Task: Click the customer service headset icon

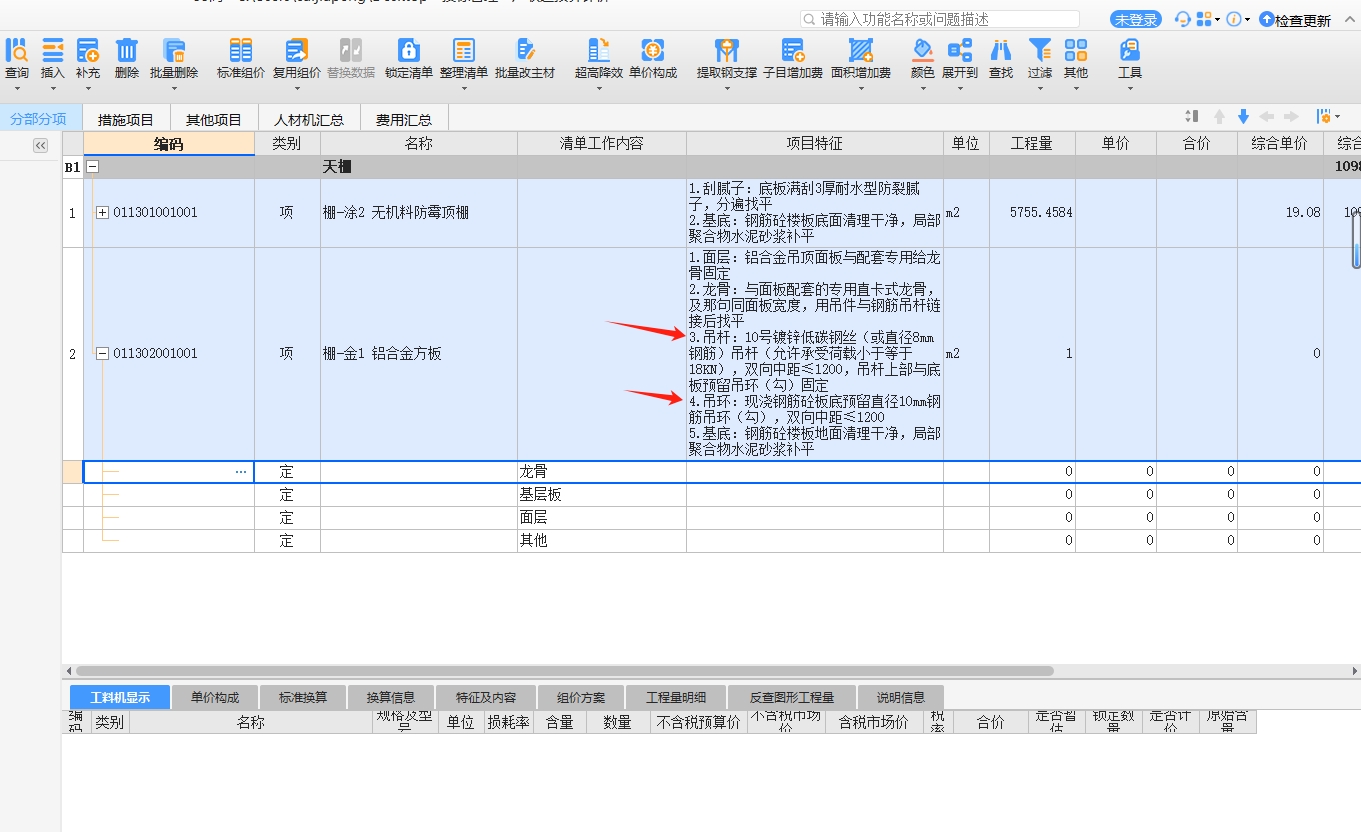Action: [x=1183, y=19]
